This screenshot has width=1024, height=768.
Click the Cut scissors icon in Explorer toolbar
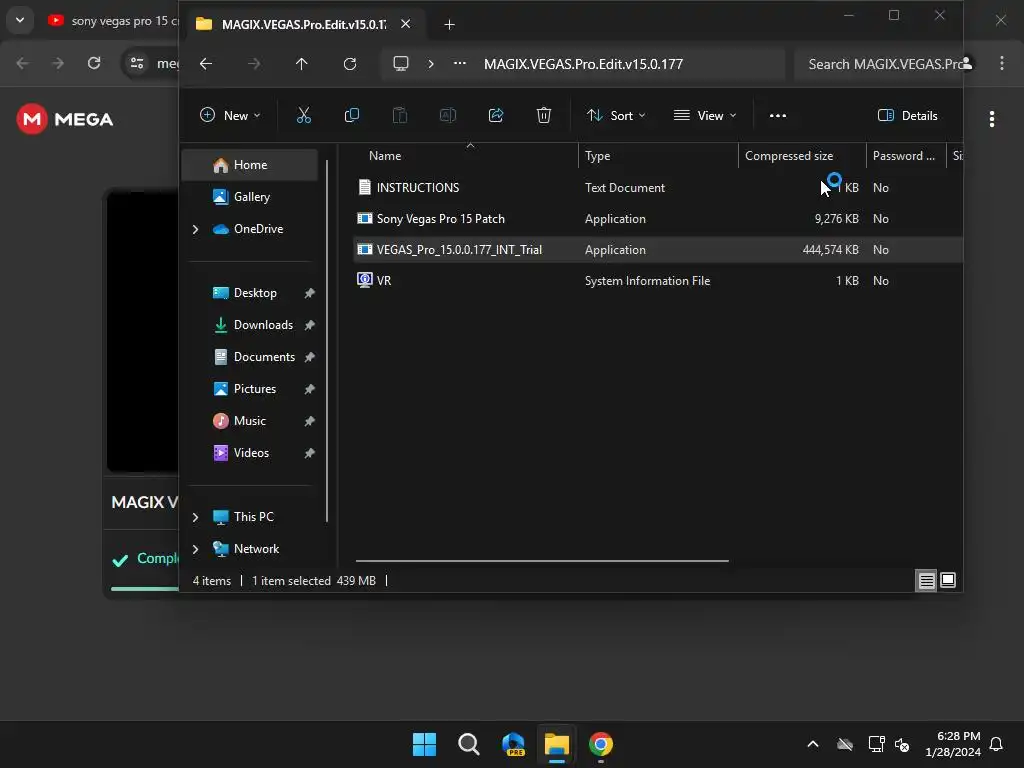(304, 116)
